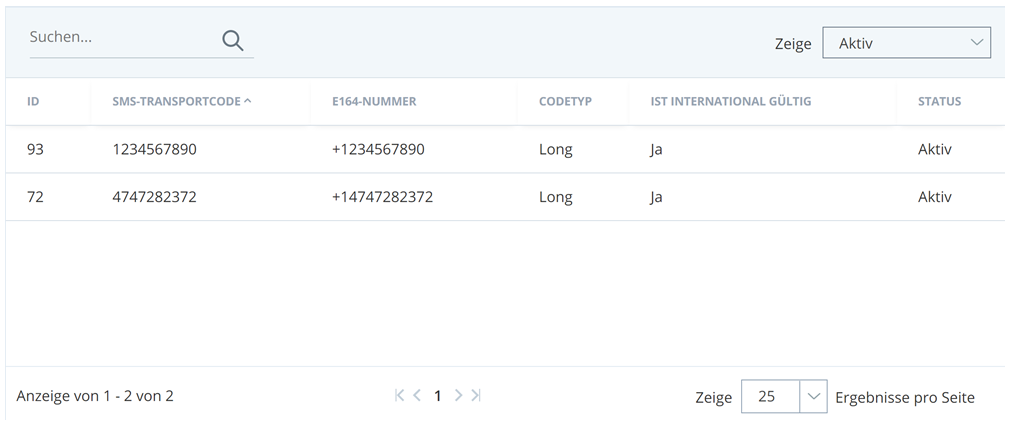Click Aktiv status in row 93
This screenshot has height=426, width=1017.
[935, 149]
